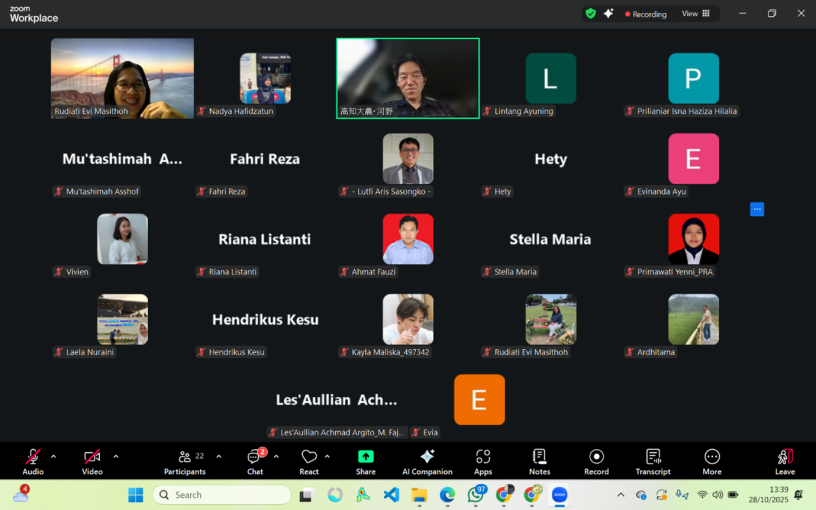
Task: Leave the meeting
Action: coord(785,459)
